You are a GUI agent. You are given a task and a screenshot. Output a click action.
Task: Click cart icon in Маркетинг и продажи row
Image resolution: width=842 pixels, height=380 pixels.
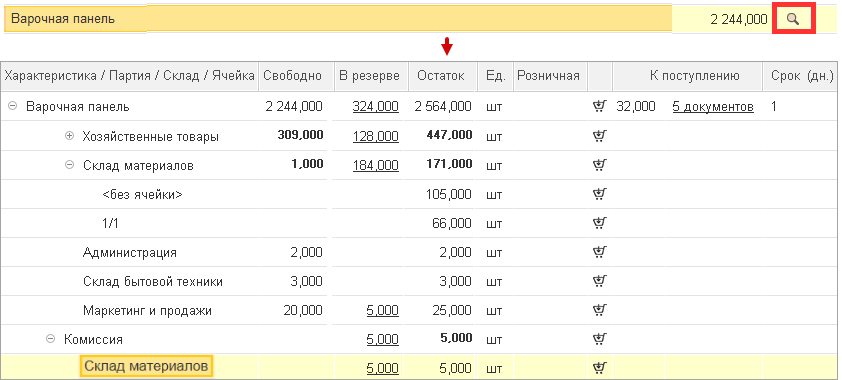tap(599, 310)
